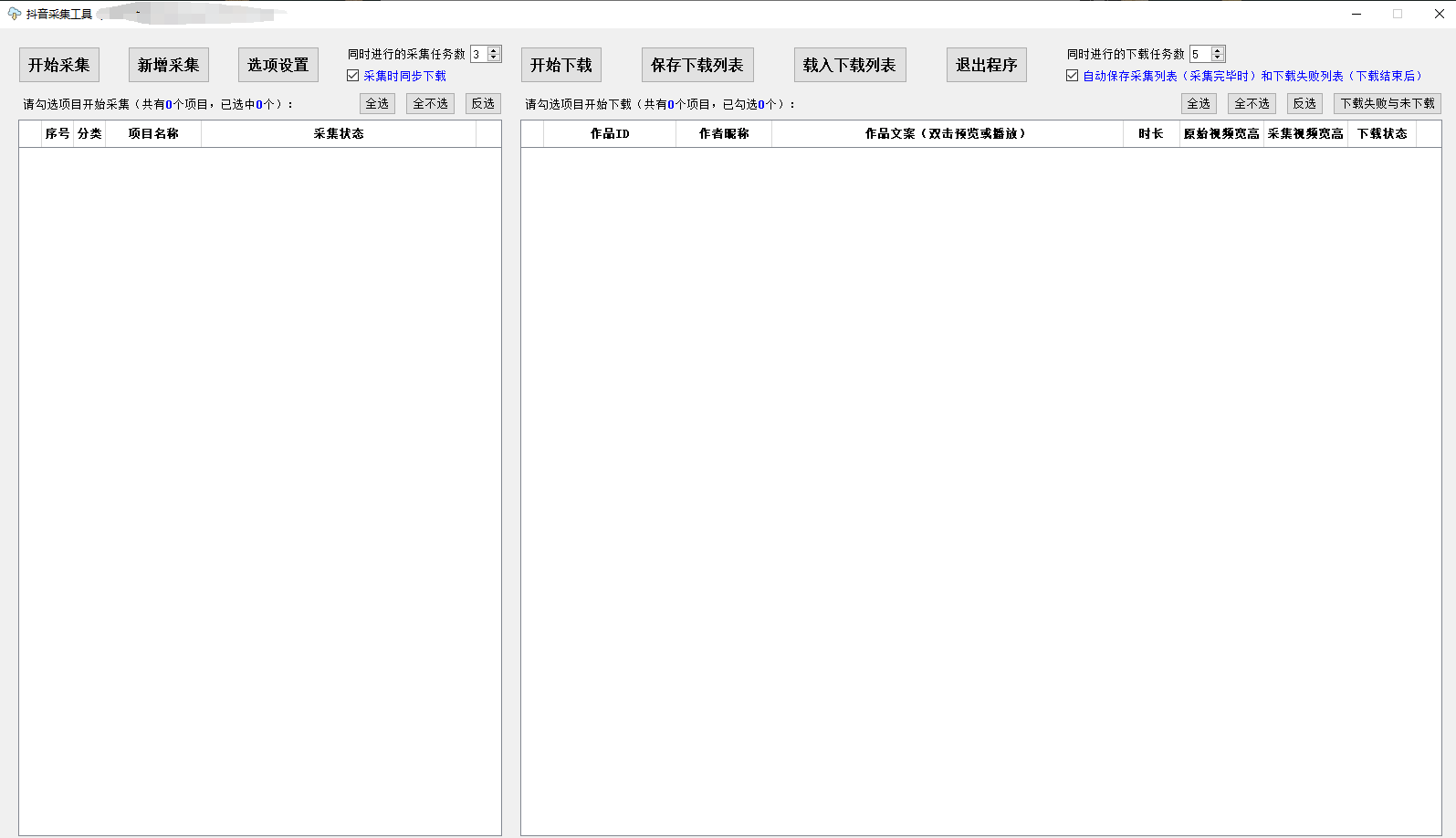1456x838 pixels.
Task: Invert download list selection with 反选
Action: pos(1304,104)
